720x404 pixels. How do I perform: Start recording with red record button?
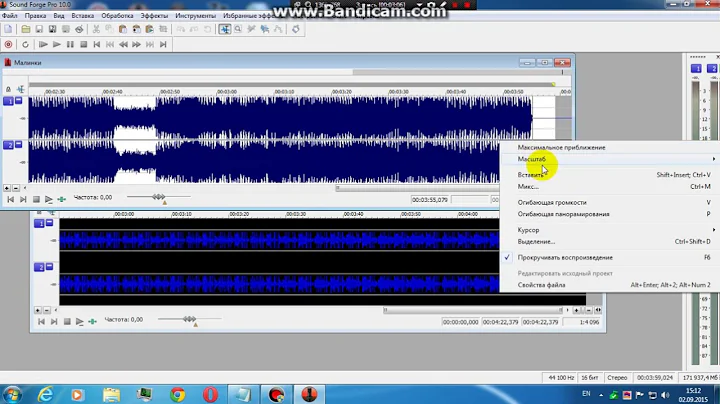point(8,45)
